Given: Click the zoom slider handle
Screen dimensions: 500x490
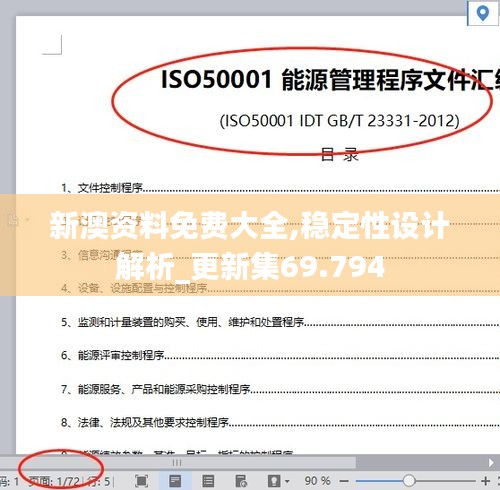Looking at the screenshot, I should tap(409, 481).
